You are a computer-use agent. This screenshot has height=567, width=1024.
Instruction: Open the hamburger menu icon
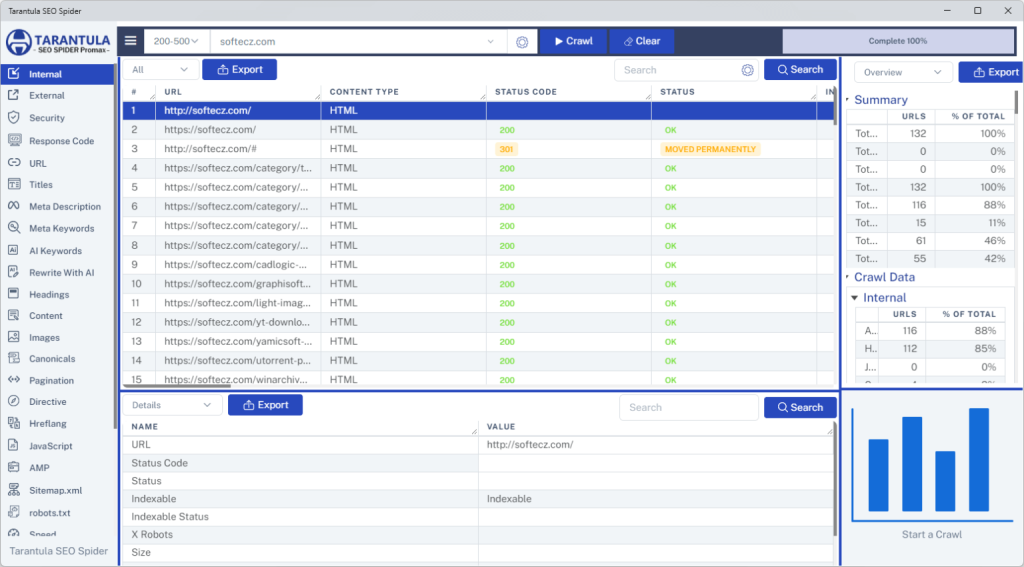[x=131, y=41]
